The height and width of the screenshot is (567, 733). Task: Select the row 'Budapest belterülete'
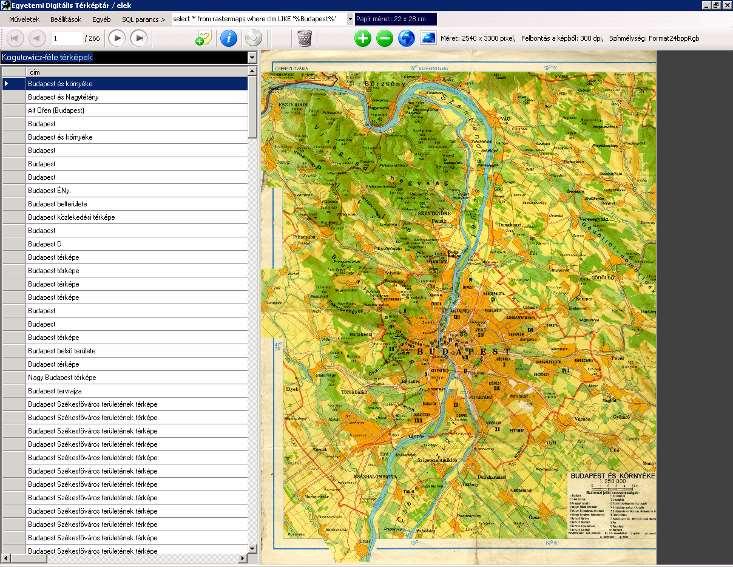pyautogui.click(x=137, y=204)
